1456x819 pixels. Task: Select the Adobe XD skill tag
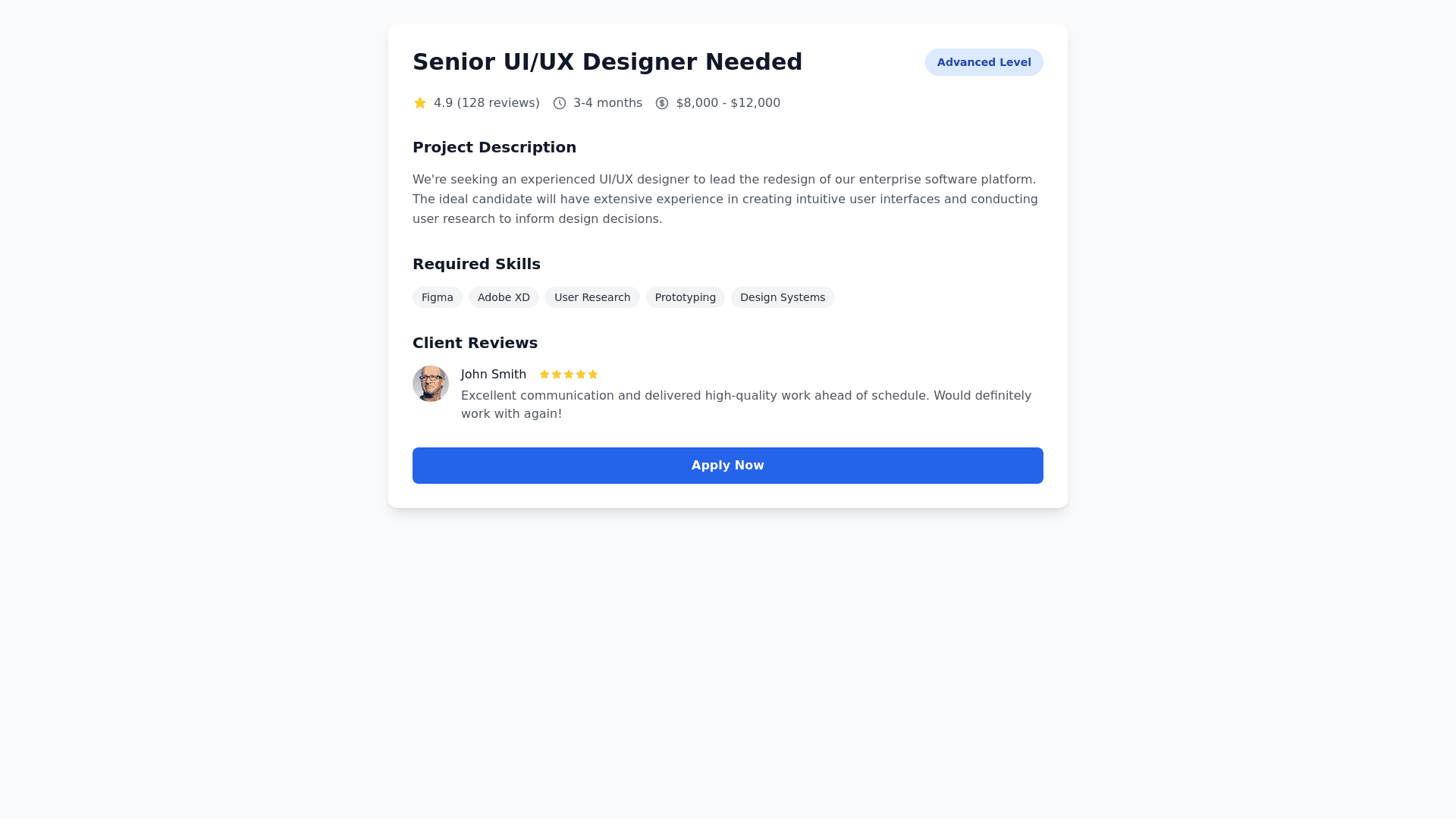pos(504,297)
